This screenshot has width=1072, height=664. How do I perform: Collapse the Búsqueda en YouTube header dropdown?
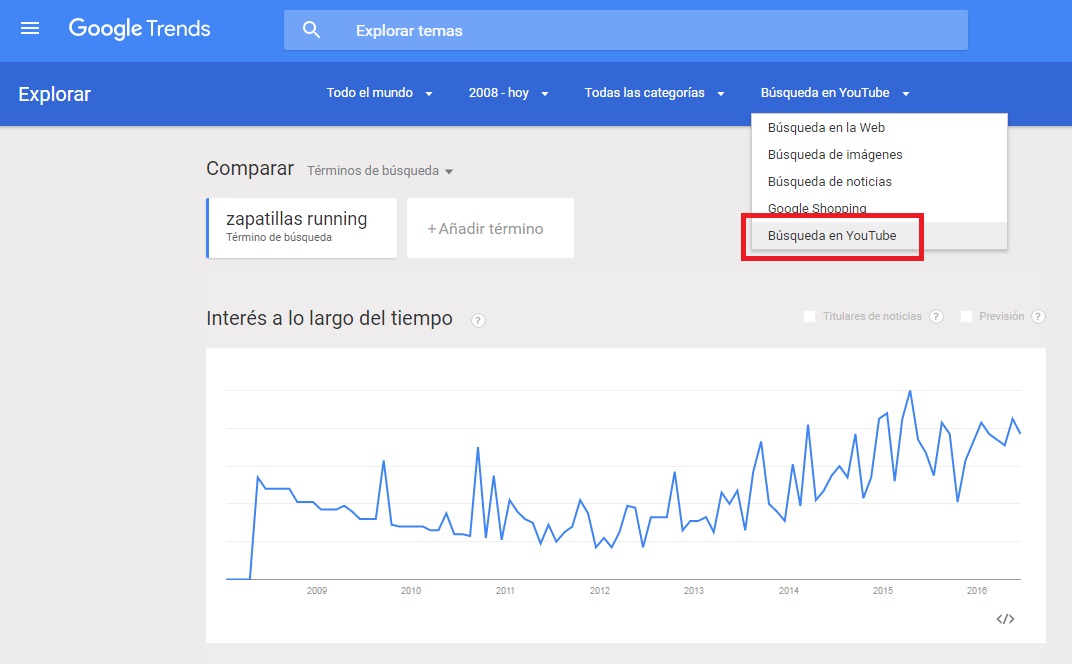tap(835, 93)
